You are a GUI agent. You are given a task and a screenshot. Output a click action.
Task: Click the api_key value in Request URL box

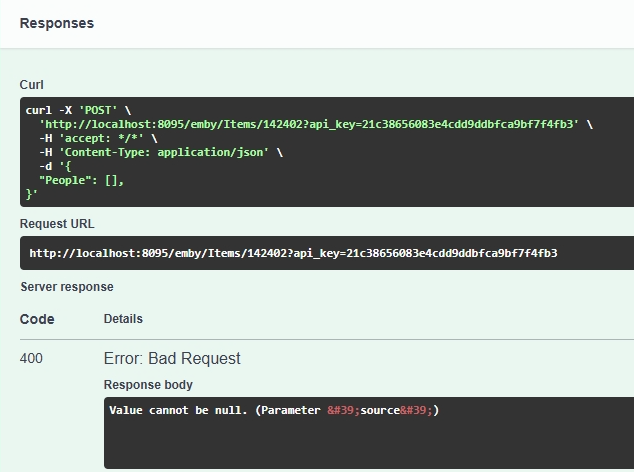coord(449,253)
